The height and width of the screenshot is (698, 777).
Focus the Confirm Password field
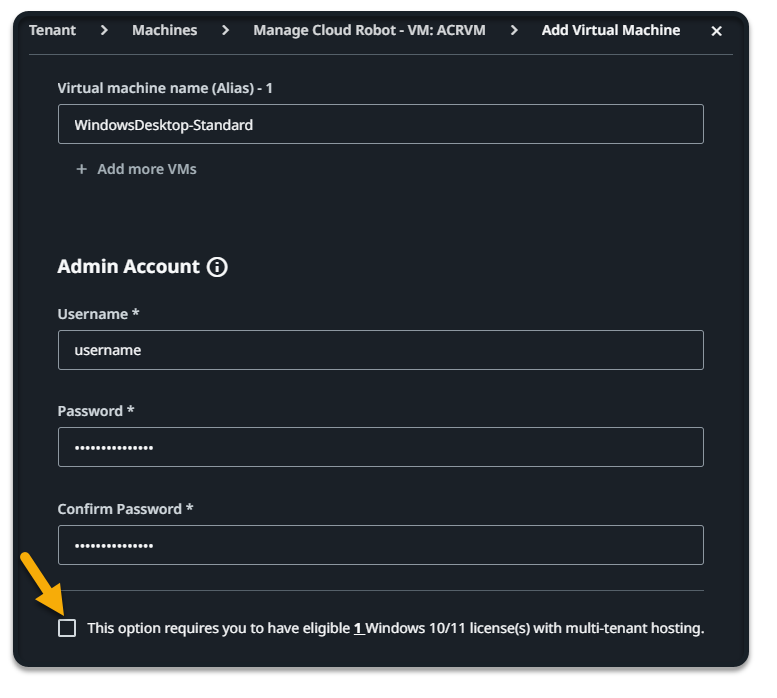coord(381,545)
